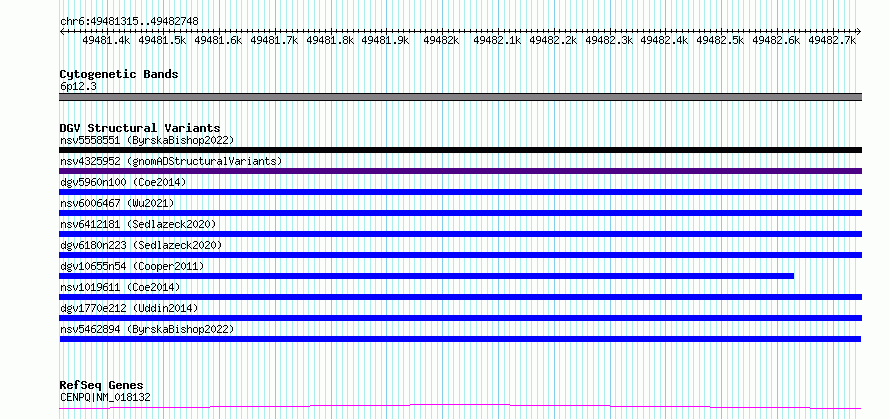Select the black nsv5558551 variant bar
Viewport: 890px width, 419px height.
pyautogui.click(x=461, y=150)
